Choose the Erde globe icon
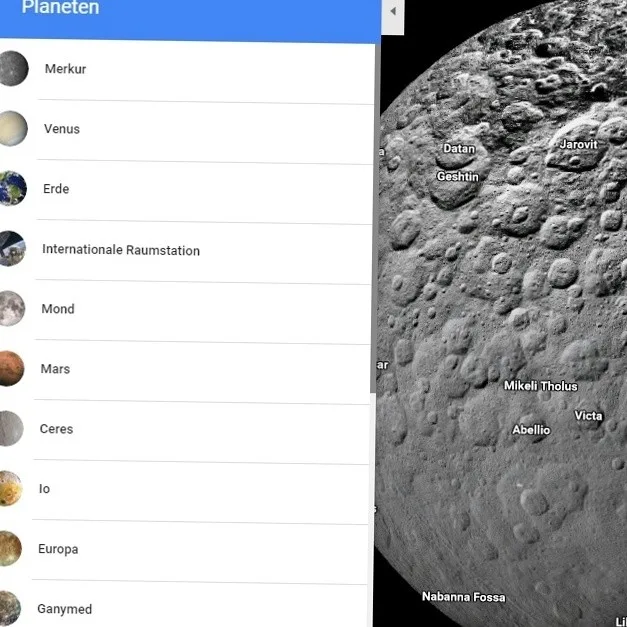This screenshot has height=627, width=627. tap(13, 188)
